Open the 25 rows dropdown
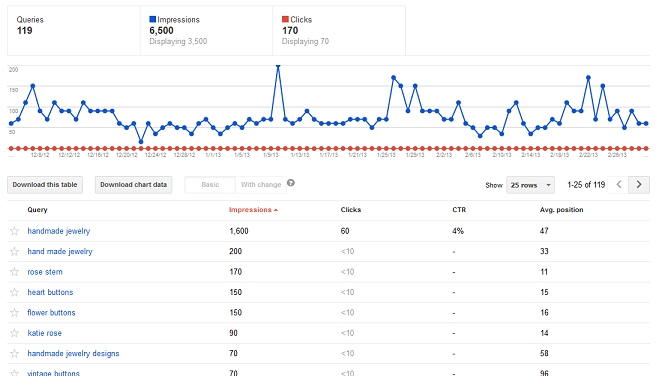The width and height of the screenshot is (657, 376). [x=530, y=185]
